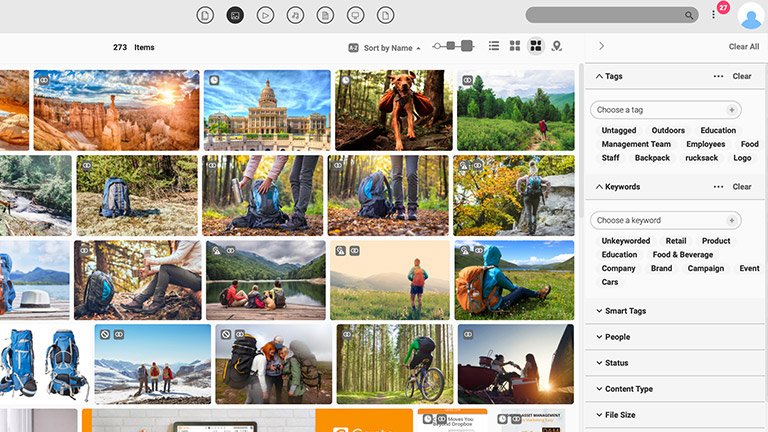Image resolution: width=768 pixels, height=432 pixels.
Task: Click the A-Z sort icon
Action: pyautogui.click(x=353, y=48)
